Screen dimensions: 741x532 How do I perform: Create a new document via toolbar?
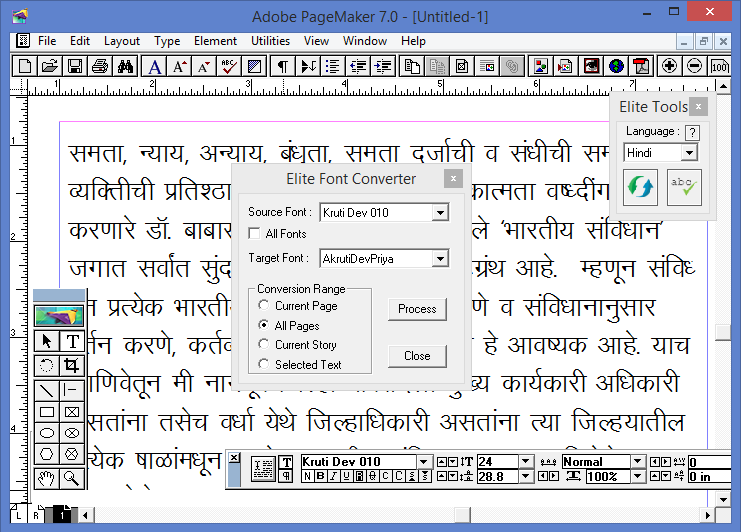24,67
